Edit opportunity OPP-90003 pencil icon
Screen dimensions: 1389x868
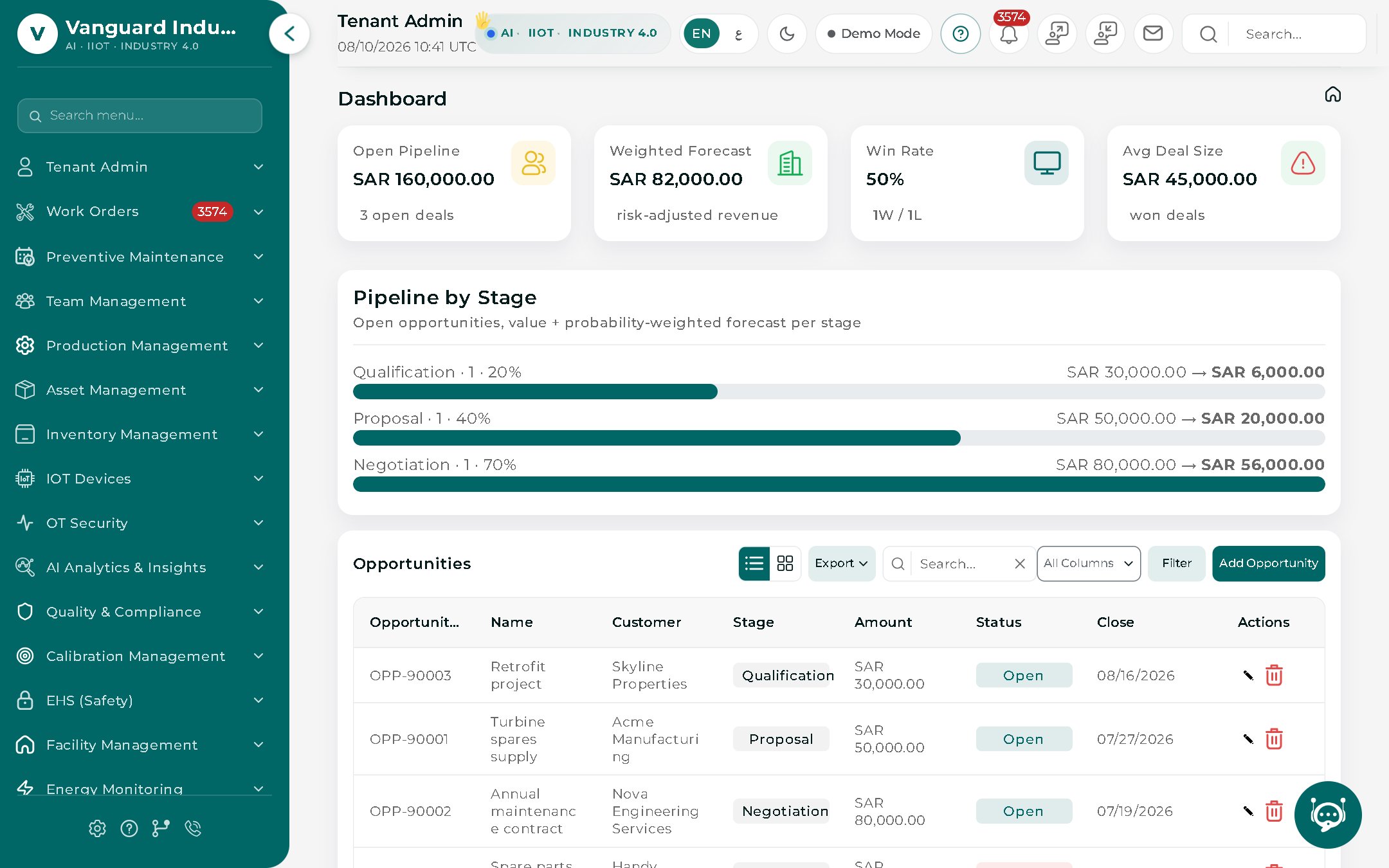(1248, 675)
